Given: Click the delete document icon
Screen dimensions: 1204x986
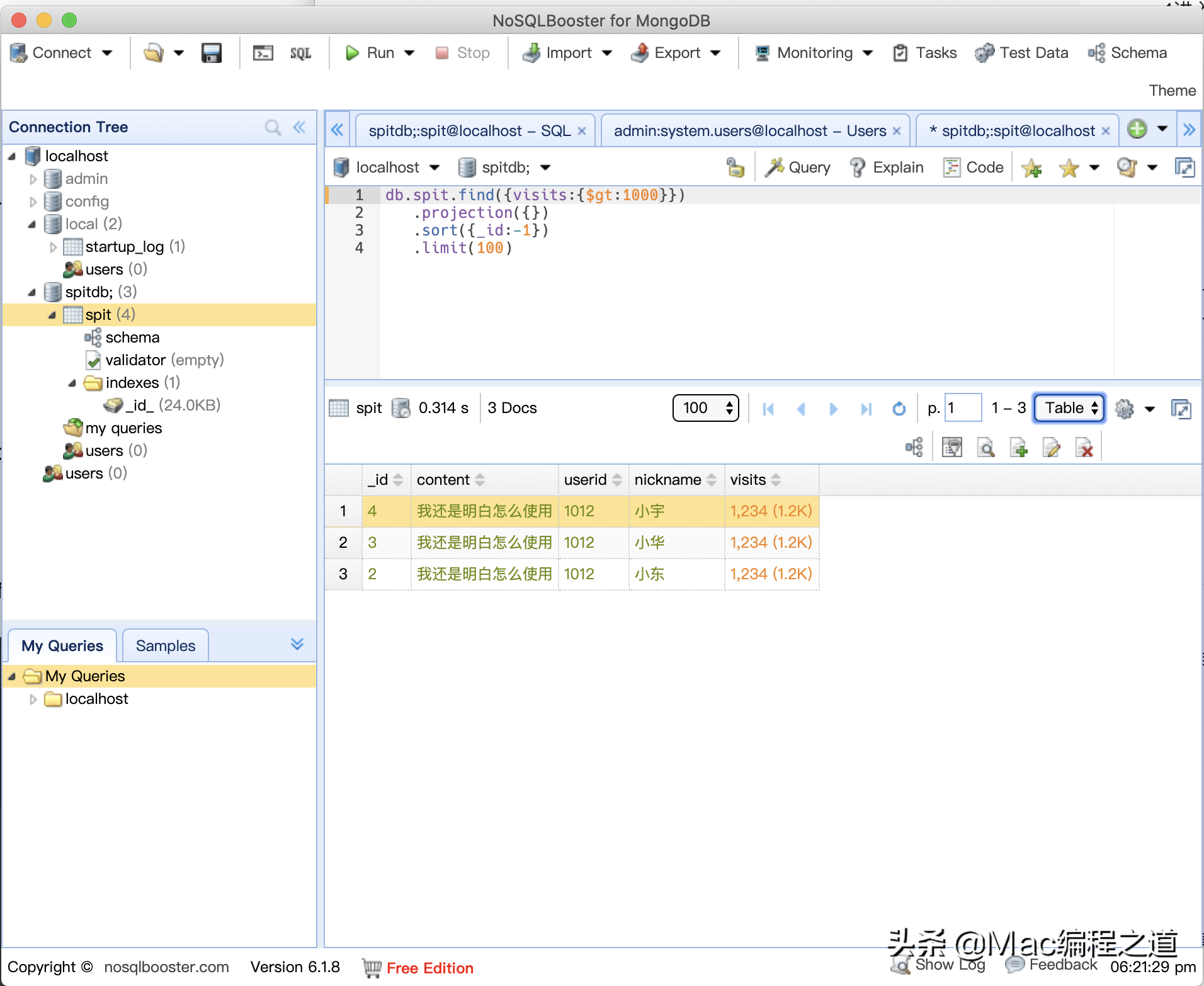Looking at the screenshot, I should 1084,448.
